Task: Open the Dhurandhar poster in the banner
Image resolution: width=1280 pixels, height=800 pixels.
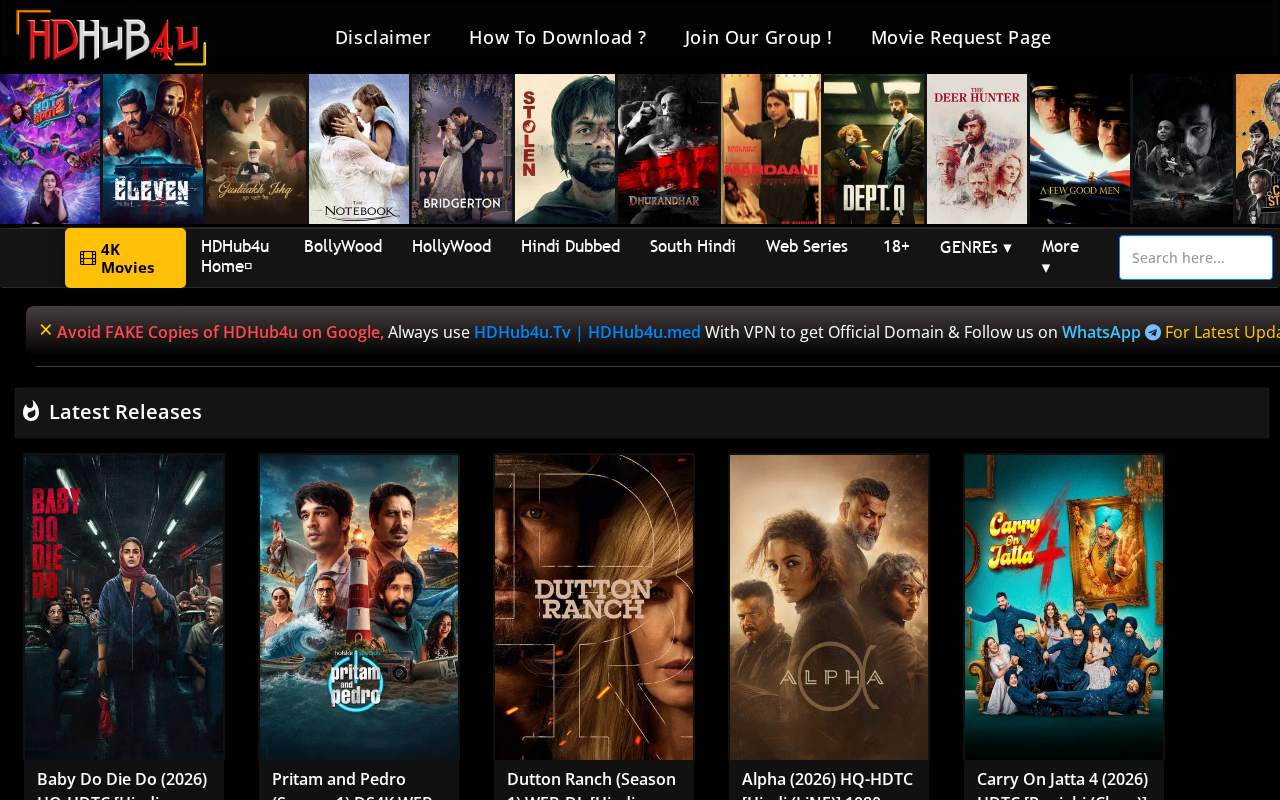Action: coord(668,149)
